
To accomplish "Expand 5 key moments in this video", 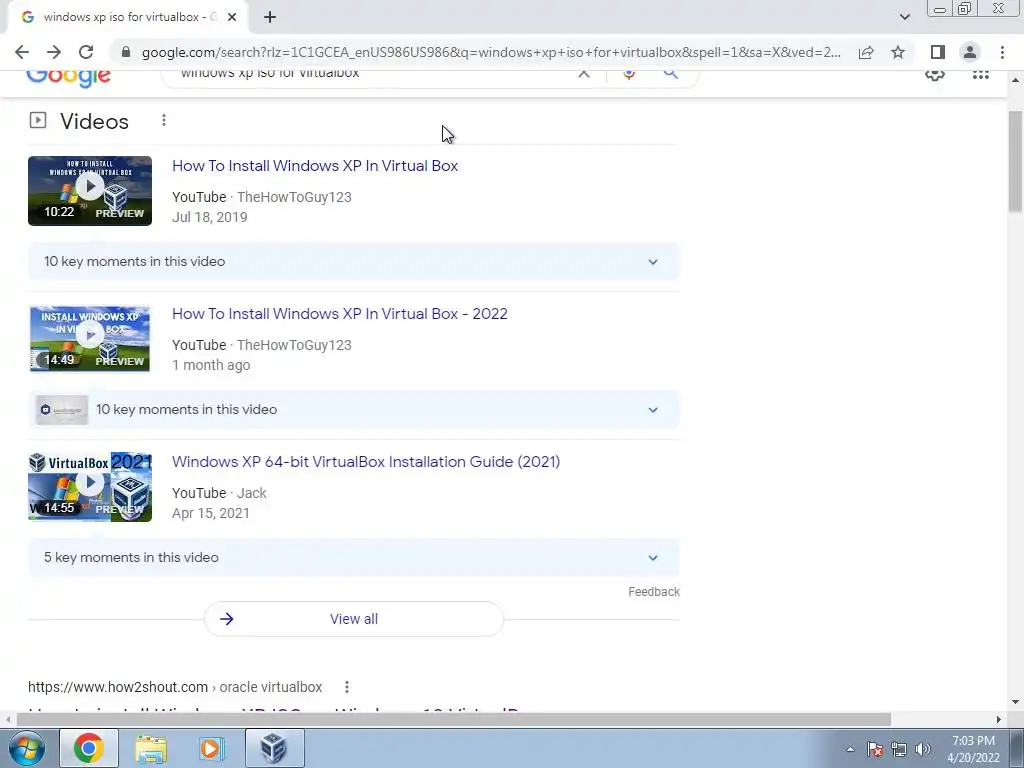I will point(353,558).
